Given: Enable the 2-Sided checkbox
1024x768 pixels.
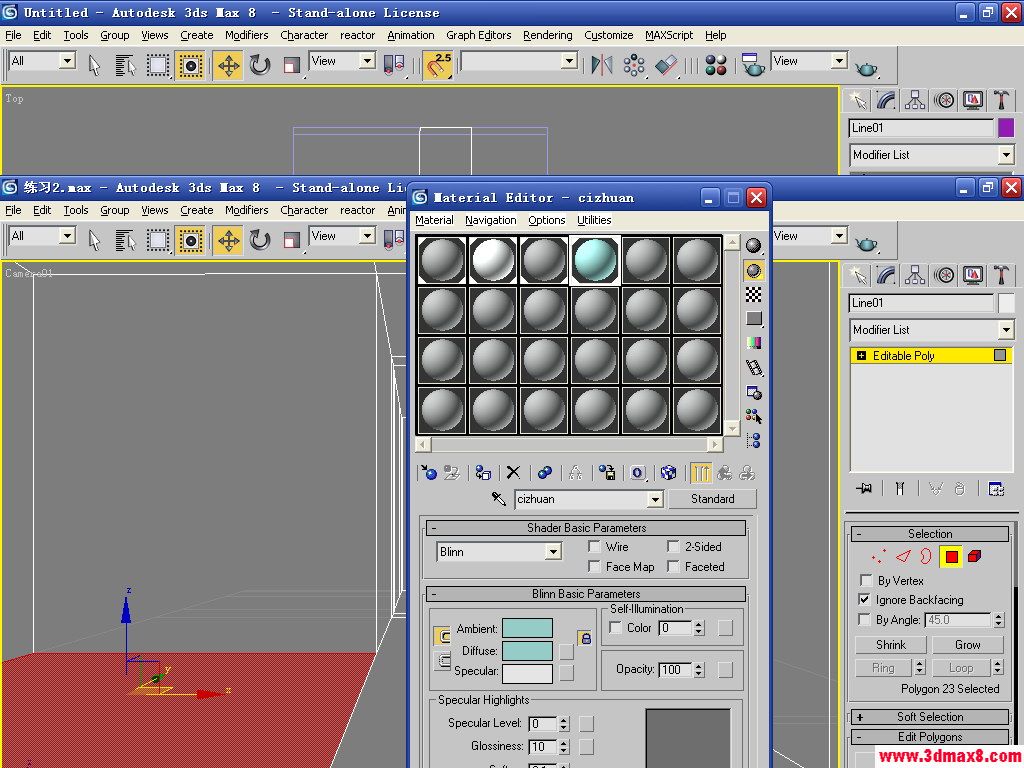Looking at the screenshot, I should 673,547.
